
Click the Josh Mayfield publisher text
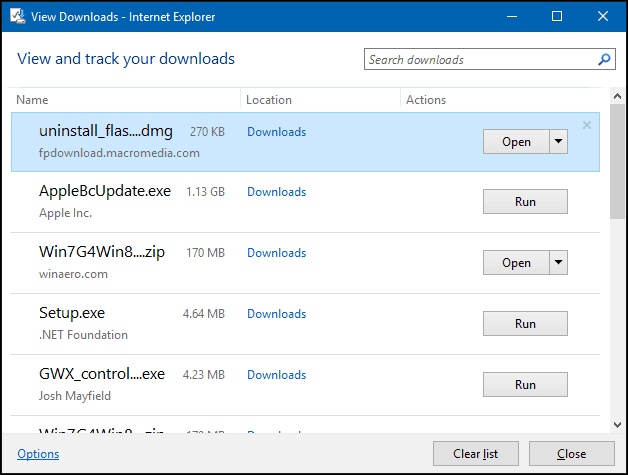[74, 396]
